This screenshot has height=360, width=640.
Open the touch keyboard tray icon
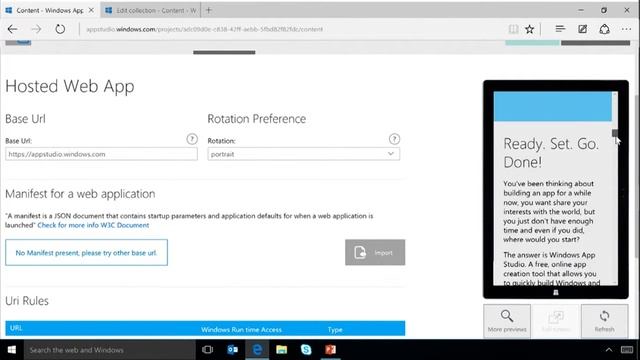pos(627,350)
